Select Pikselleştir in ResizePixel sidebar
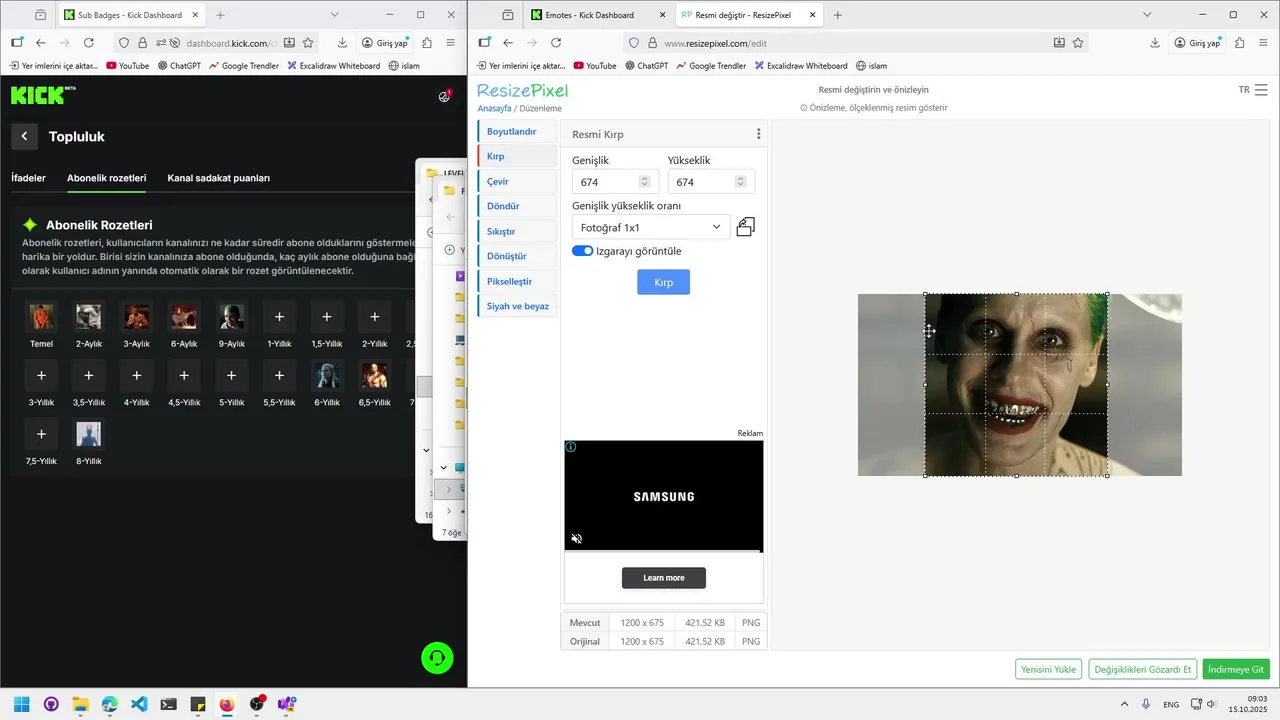This screenshot has height=720, width=1280. pyautogui.click(x=517, y=281)
